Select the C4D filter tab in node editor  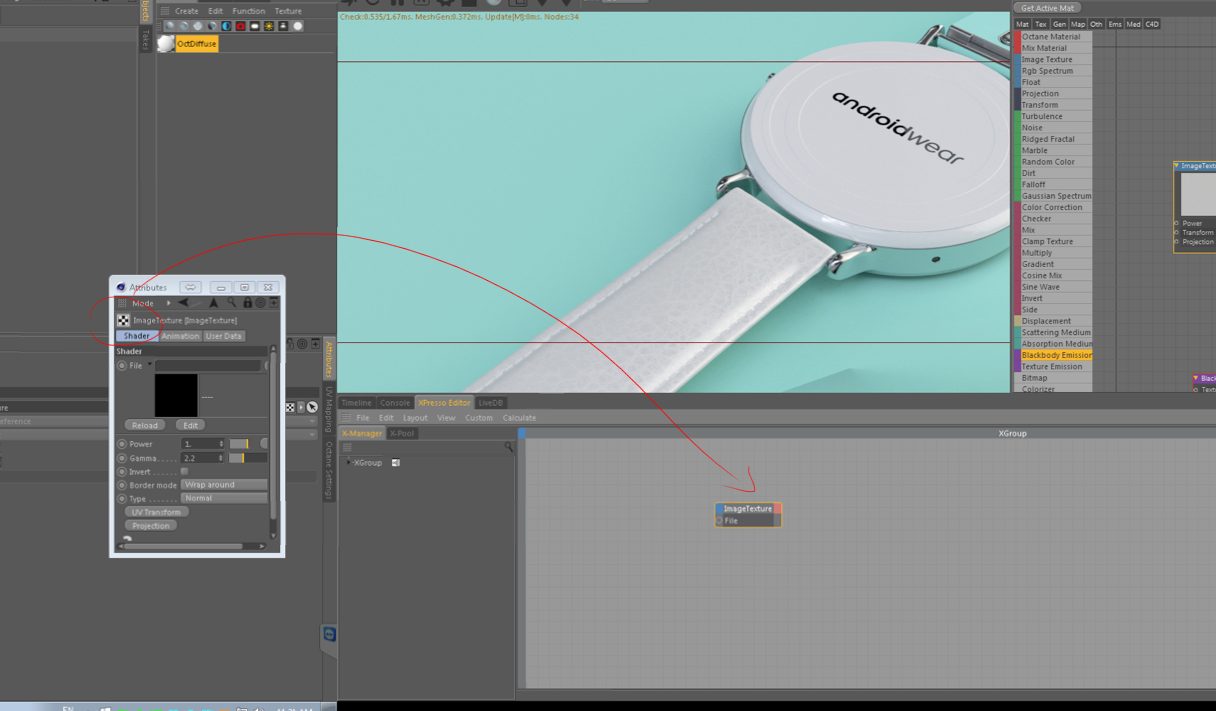(x=1152, y=24)
